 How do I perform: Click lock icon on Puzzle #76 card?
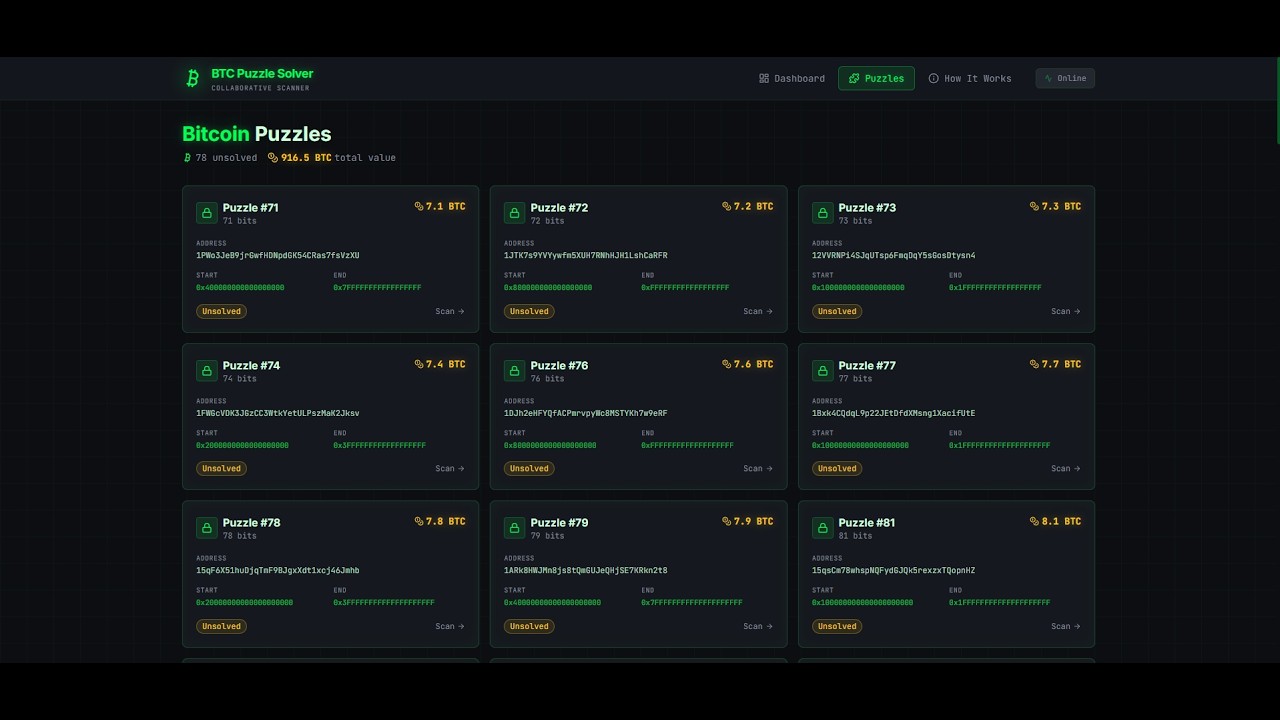515,371
